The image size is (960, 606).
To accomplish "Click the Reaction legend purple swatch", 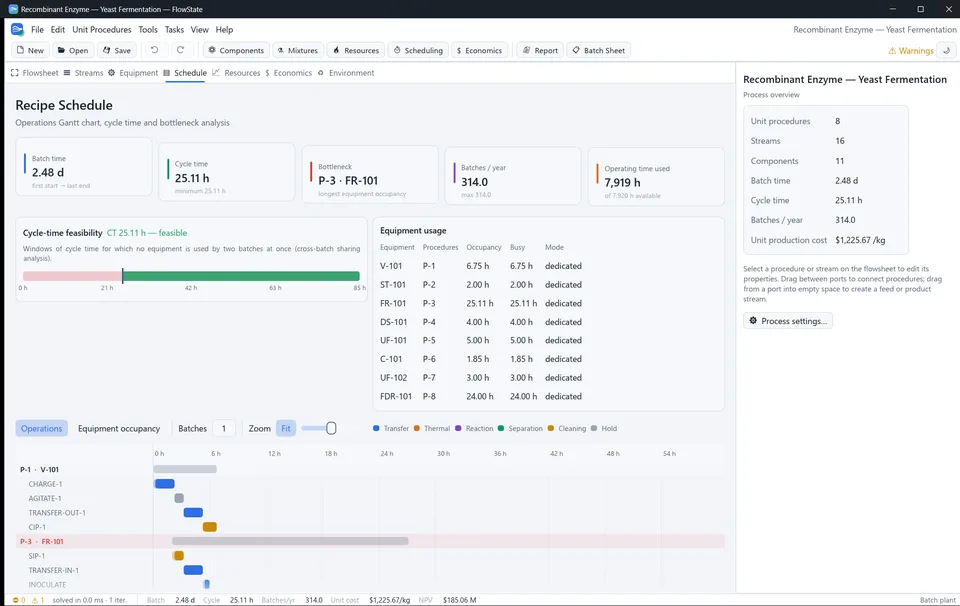I will [x=458, y=428].
